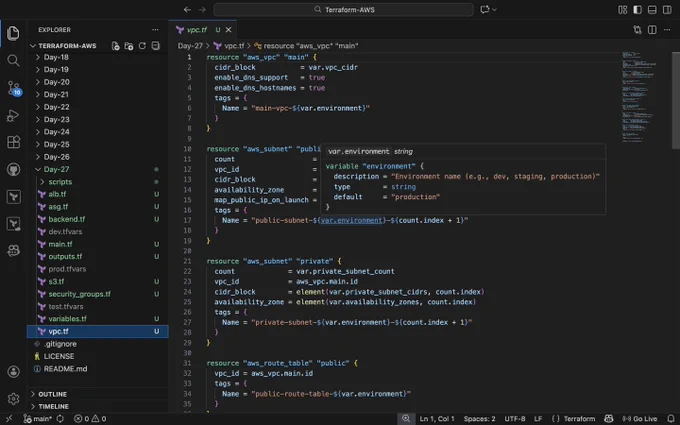Collapse all folders in Explorer
The image size is (680, 425).
(x=156, y=46)
